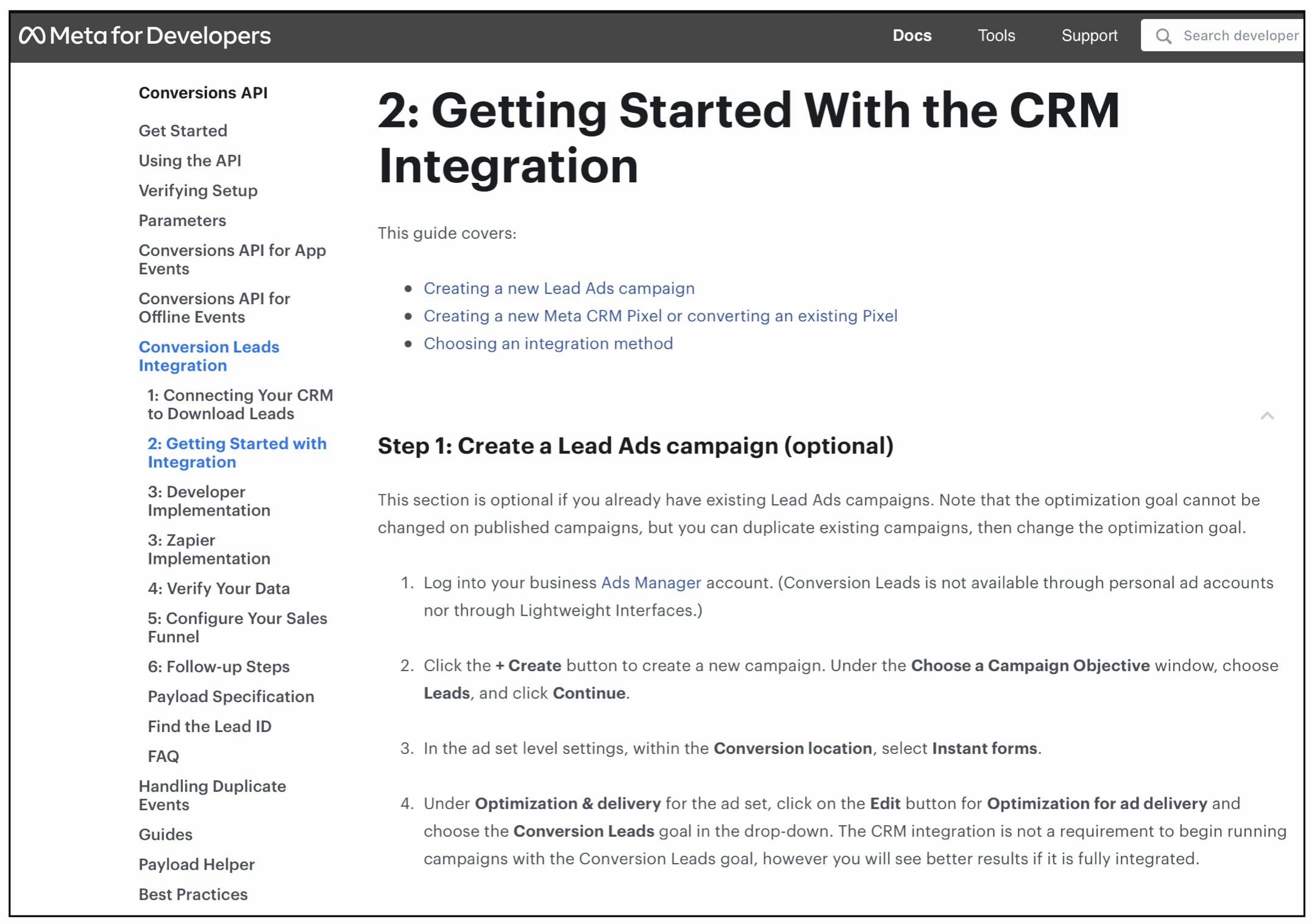Open 6: Follow-up Steps page

pyautogui.click(x=219, y=667)
